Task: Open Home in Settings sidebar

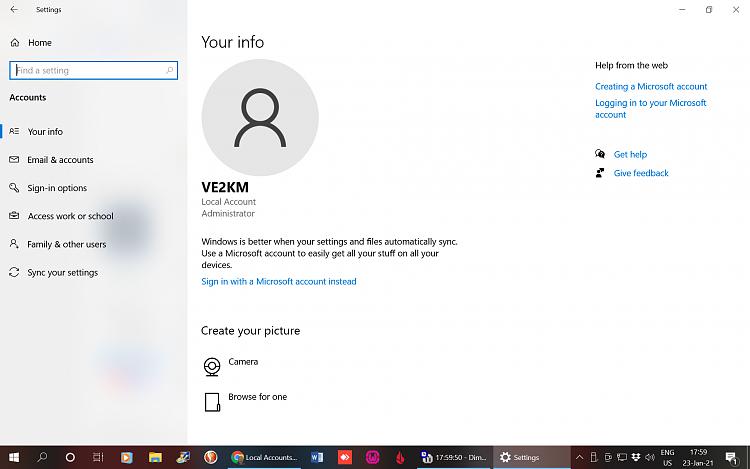Action: coord(40,43)
